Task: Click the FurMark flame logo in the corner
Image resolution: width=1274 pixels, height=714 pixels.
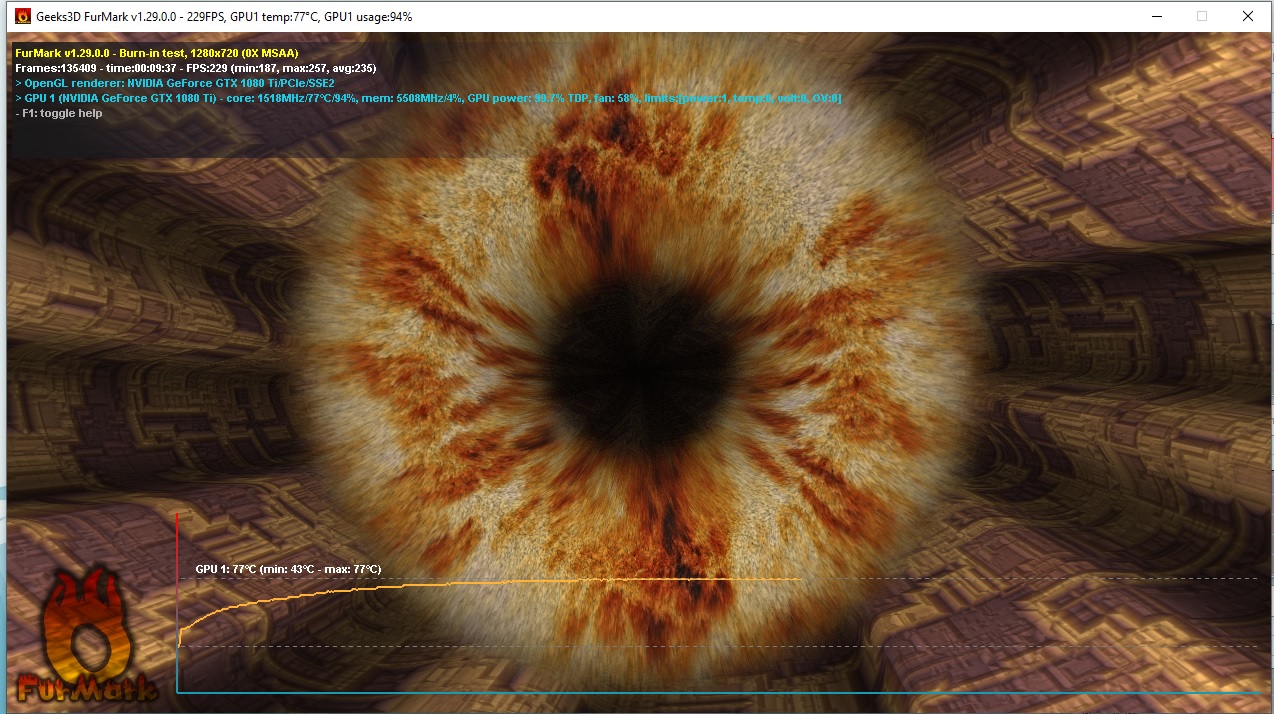Action: pos(87,637)
